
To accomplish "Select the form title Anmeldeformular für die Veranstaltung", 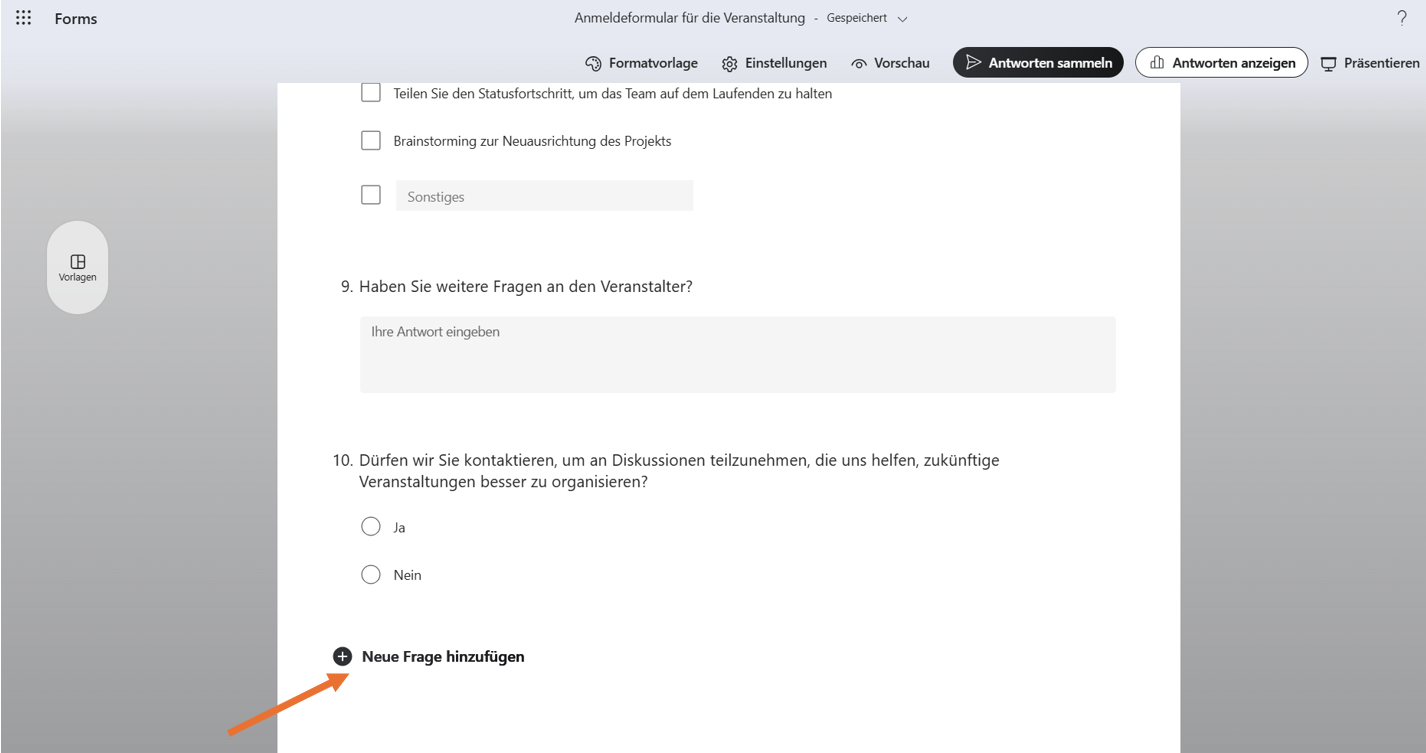I will 689,18.
